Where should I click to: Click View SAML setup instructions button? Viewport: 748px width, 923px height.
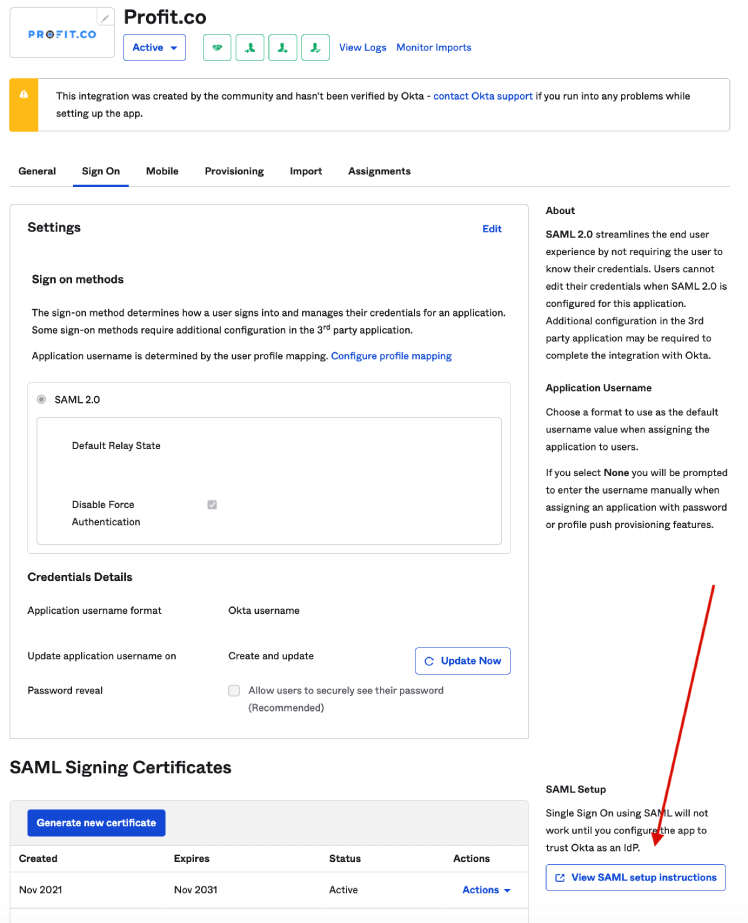(x=636, y=878)
